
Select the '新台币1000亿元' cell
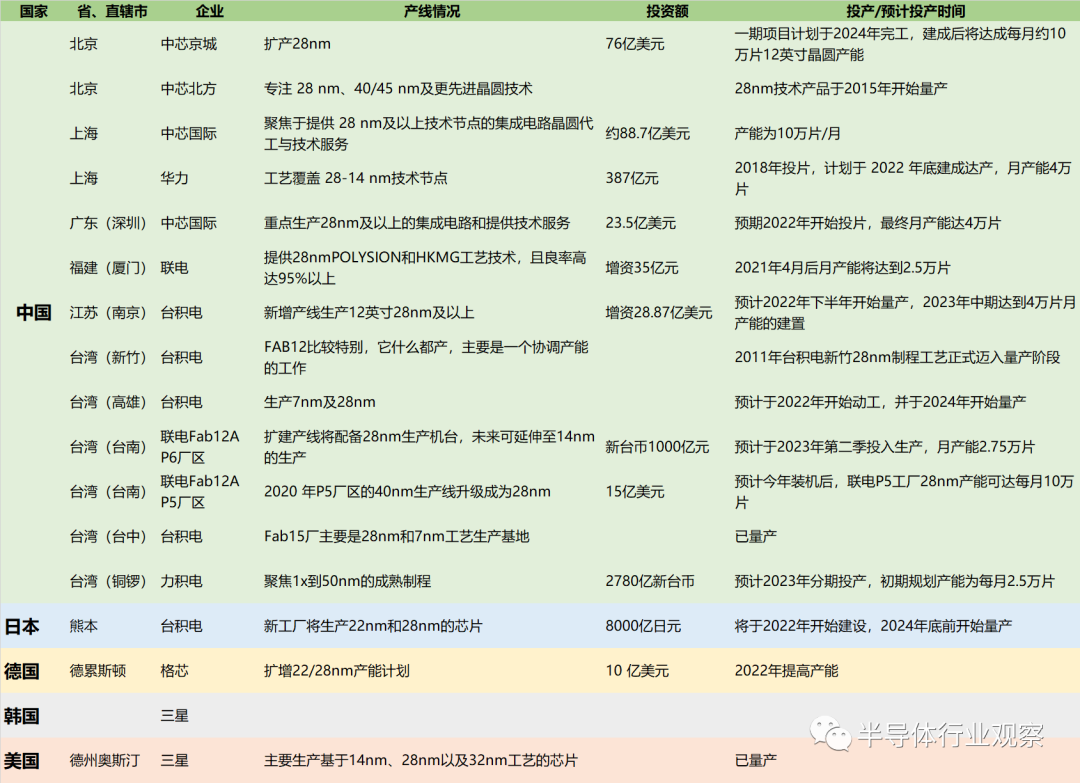coord(657,447)
